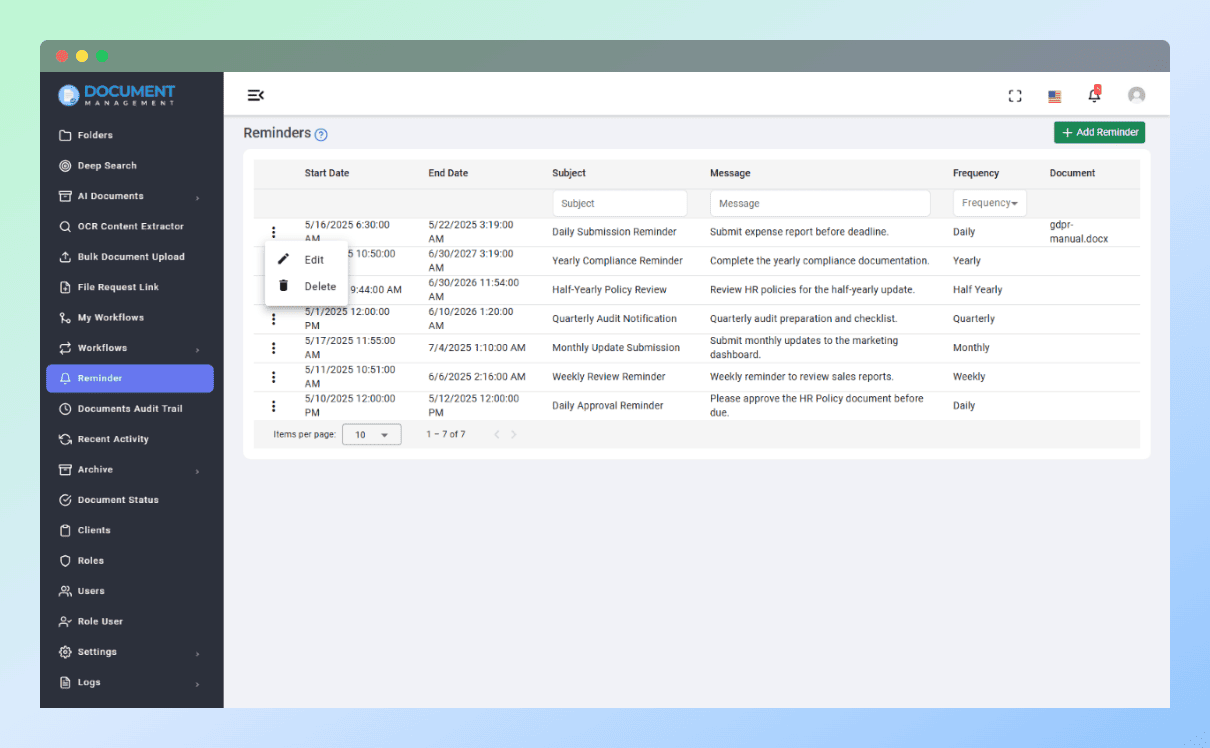Choose Delete in the row context menu
This screenshot has width=1210, height=748.
pyautogui.click(x=319, y=287)
